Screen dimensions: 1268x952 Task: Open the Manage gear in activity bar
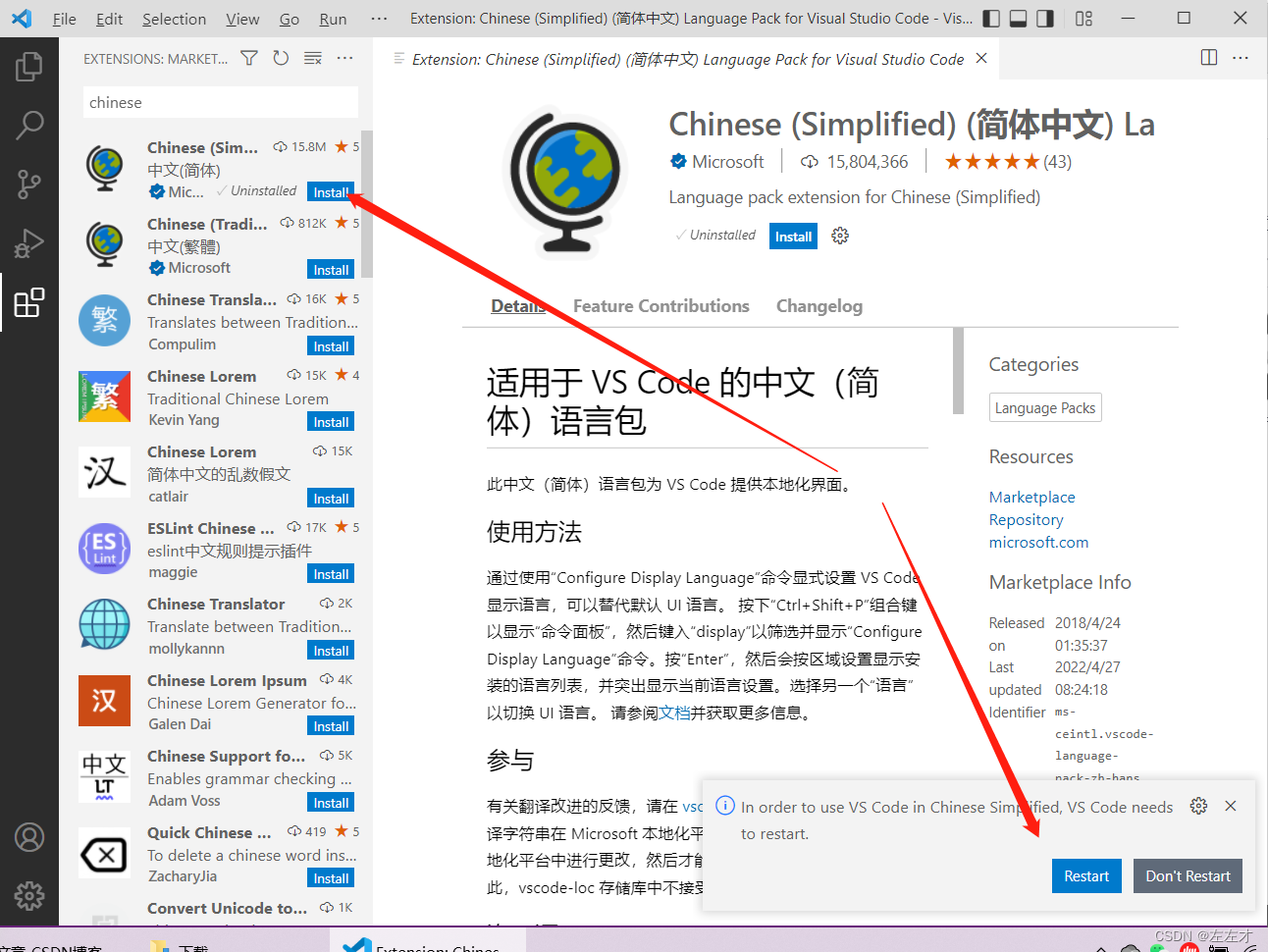click(x=29, y=895)
